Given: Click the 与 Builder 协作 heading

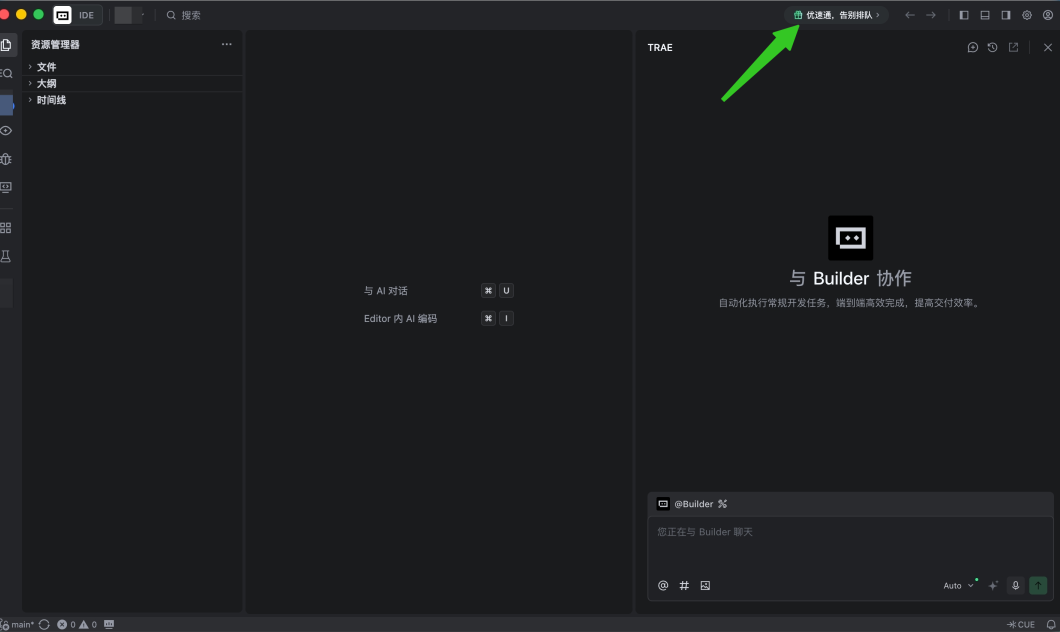Looking at the screenshot, I should pos(850,278).
